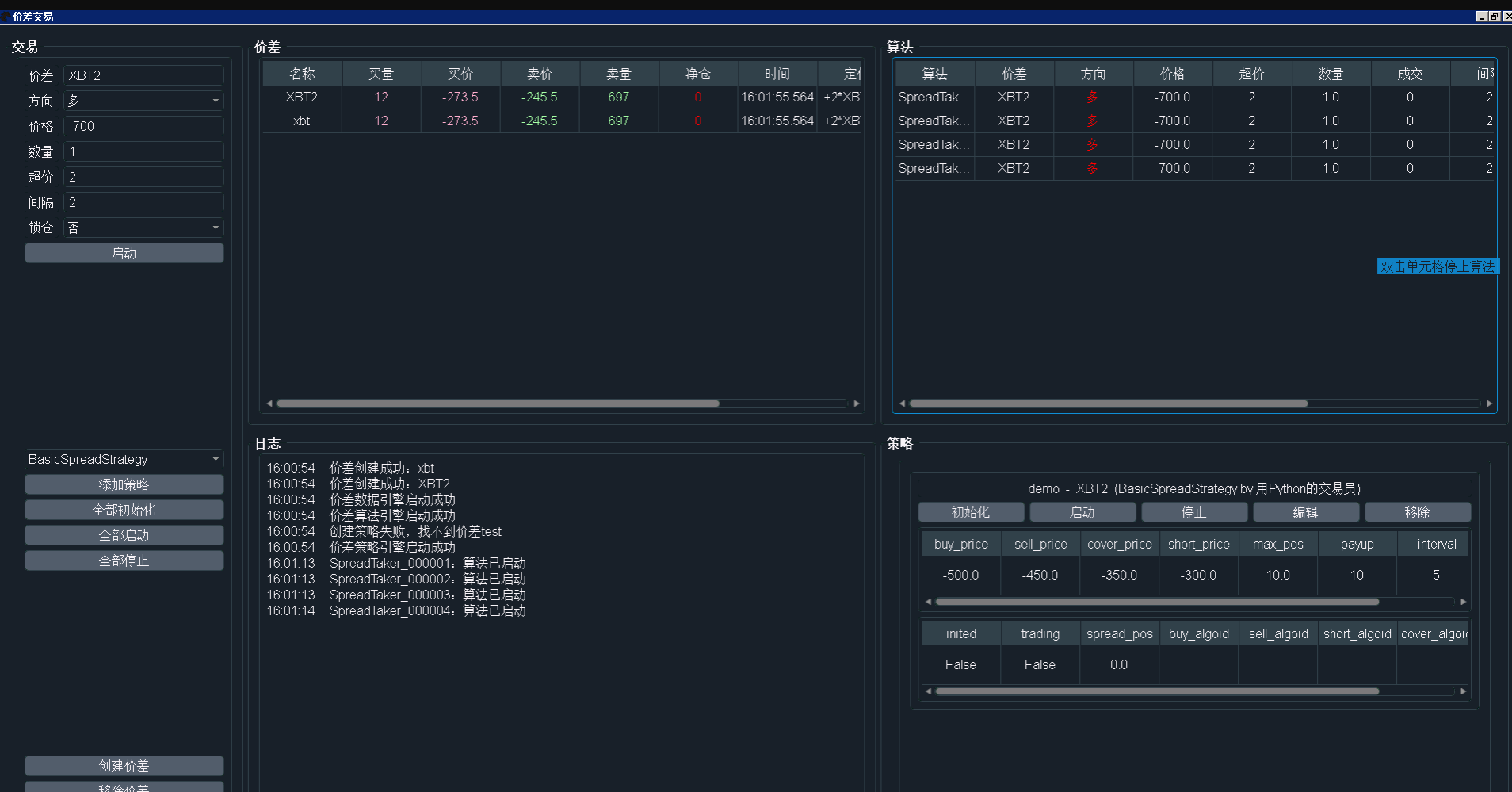The height and width of the screenshot is (792, 1512).
Task: Click the 买价 column header
Action: point(460,74)
